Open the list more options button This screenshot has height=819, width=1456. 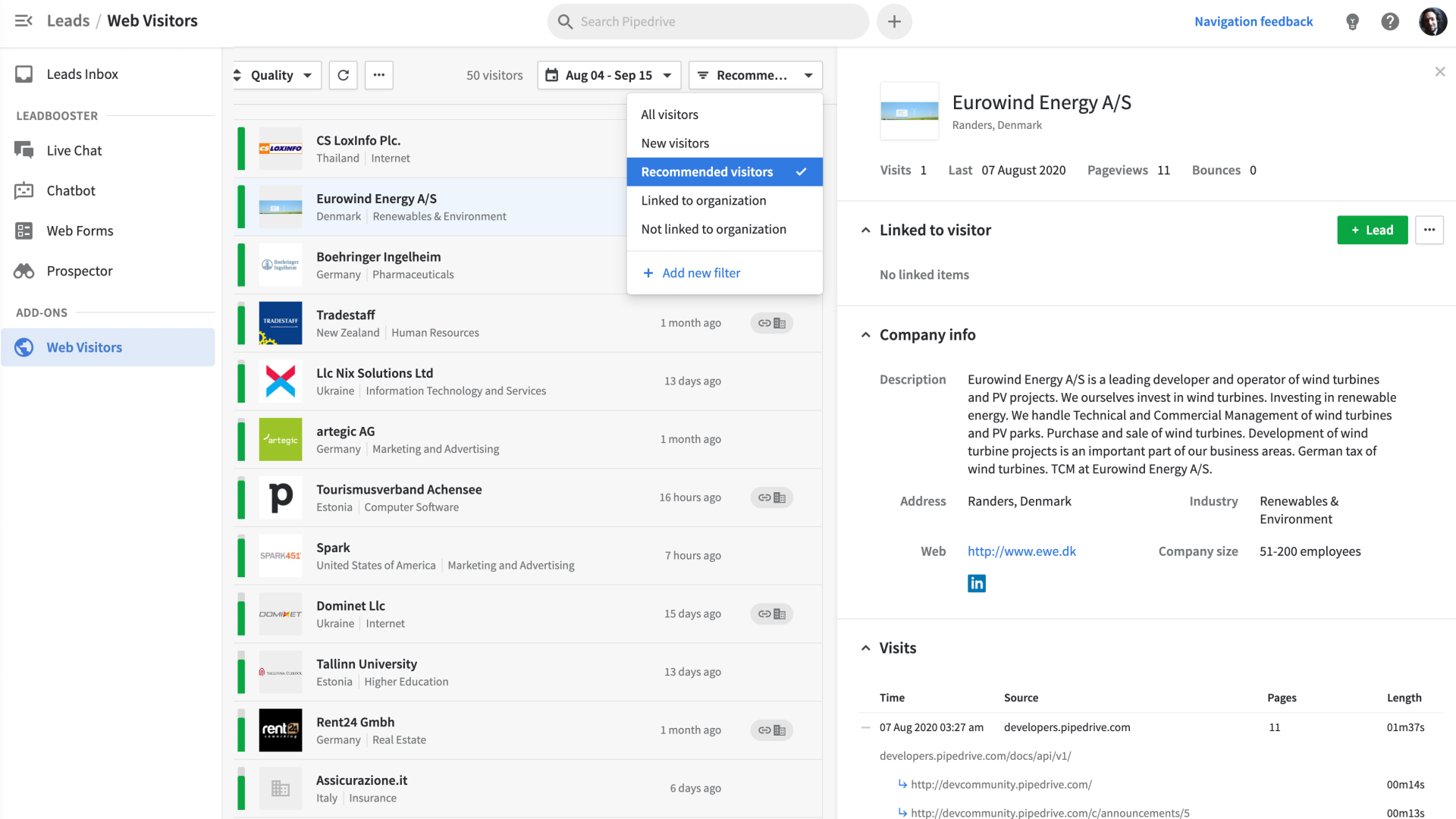pos(379,75)
